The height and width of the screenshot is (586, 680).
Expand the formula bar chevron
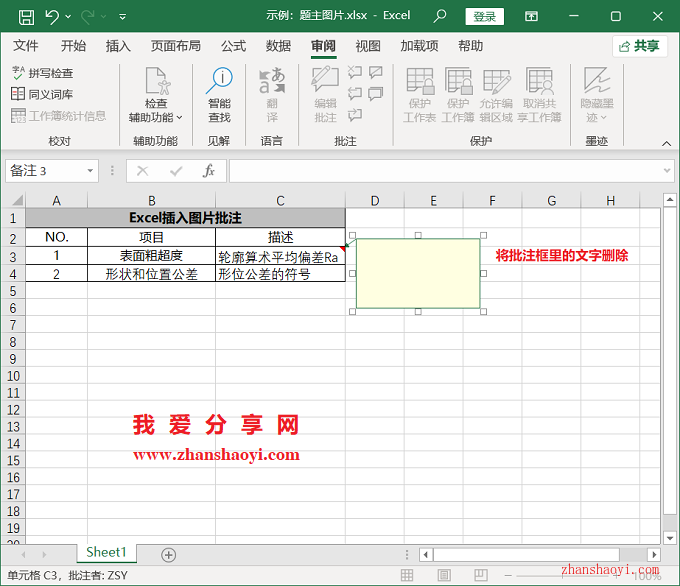pyautogui.click(x=667, y=171)
